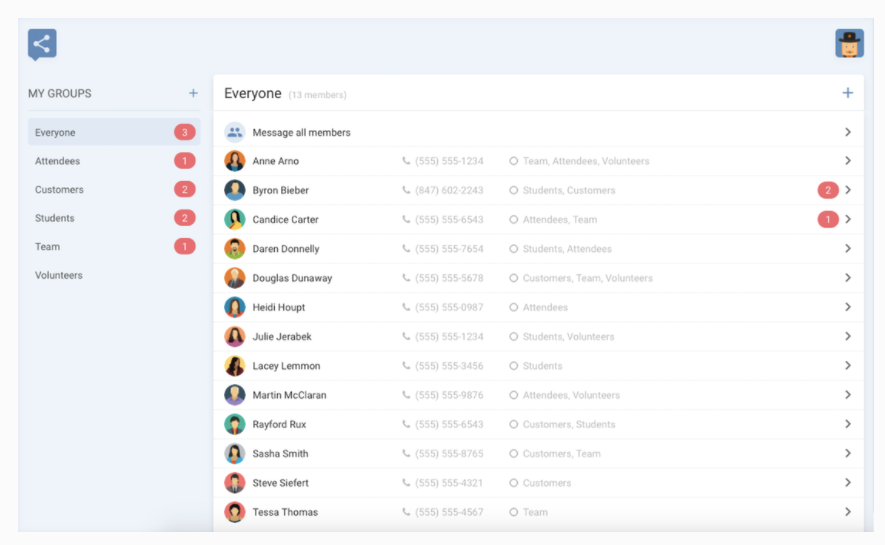This screenshot has width=885, height=545.
Task: Click Tessa Thomas's avatar
Action: pos(235,512)
